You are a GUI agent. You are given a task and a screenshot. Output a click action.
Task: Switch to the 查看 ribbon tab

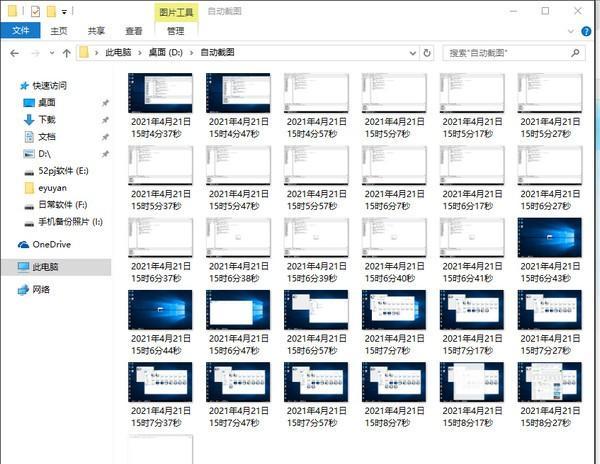[133, 31]
